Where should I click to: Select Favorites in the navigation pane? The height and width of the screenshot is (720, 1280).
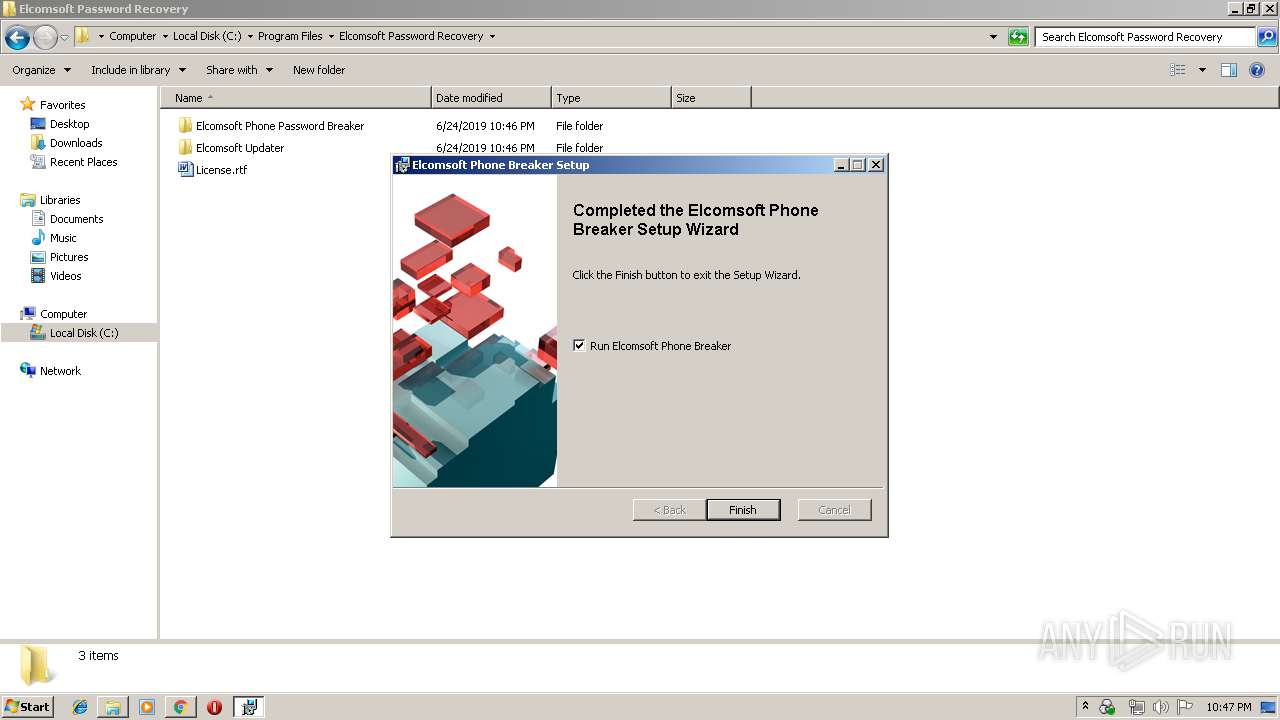point(53,105)
